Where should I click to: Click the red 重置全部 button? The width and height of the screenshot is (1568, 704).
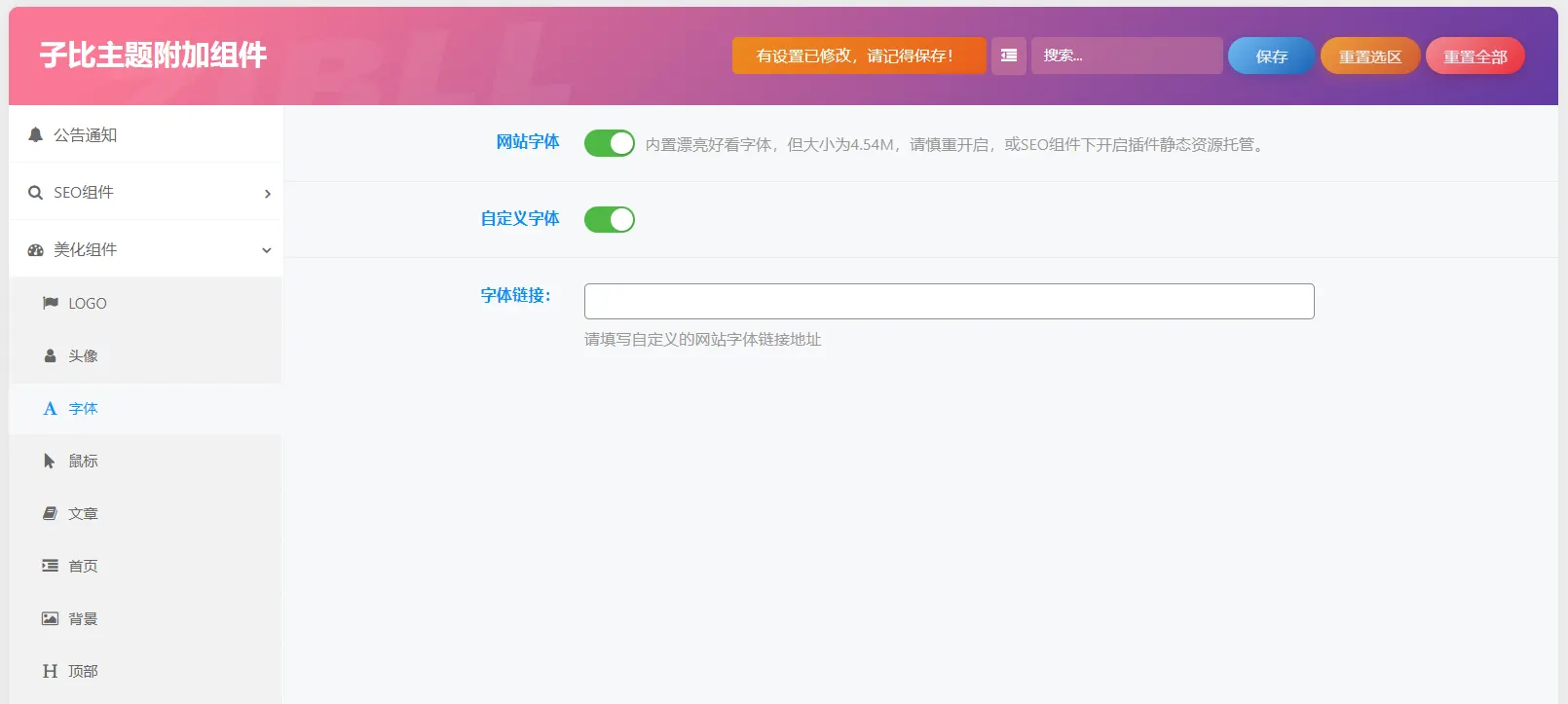click(1475, 56)
